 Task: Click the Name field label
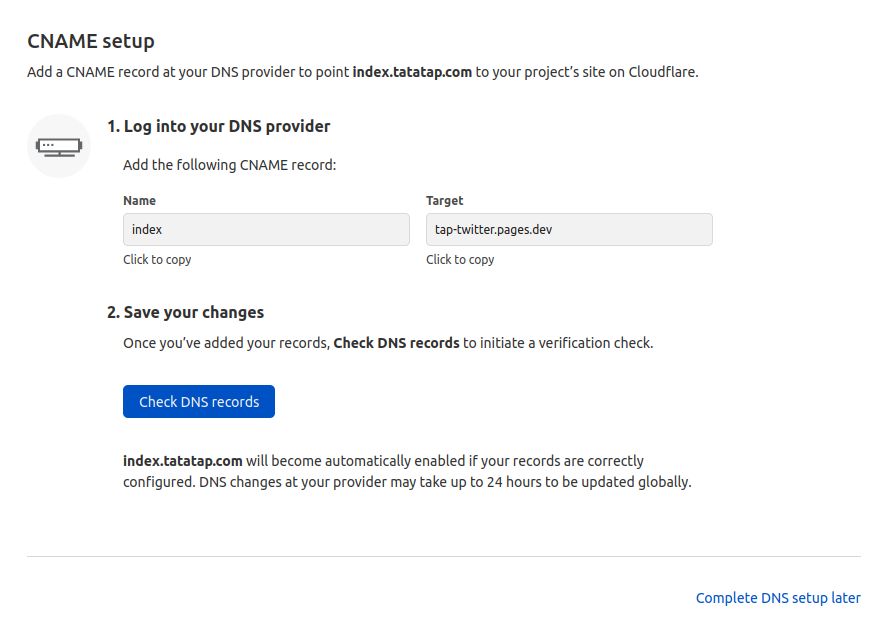click(x=139, y=201)
